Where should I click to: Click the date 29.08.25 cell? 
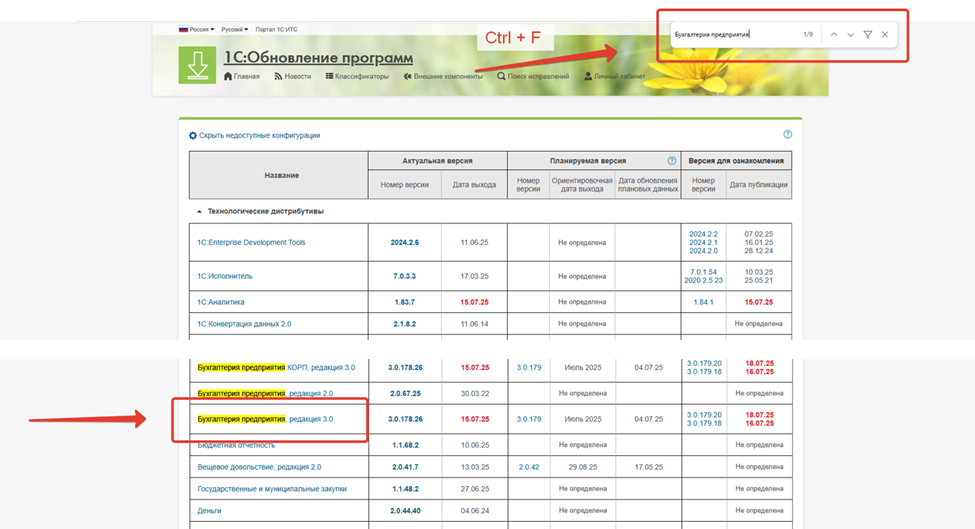[x=583, y=467]
